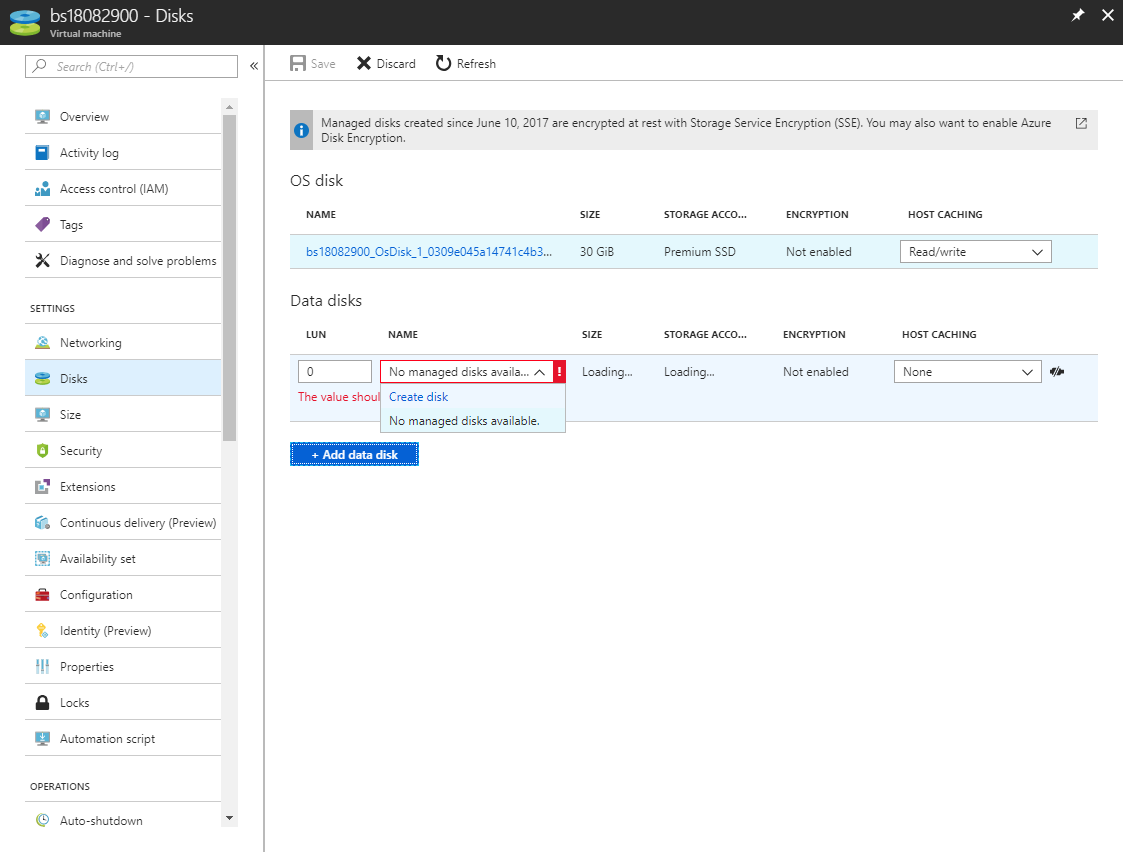This screenshot has width=1123, height=852.
Task: Pin the blade using pin icon
Action: pyautogui.click(x=1078, y=15)
